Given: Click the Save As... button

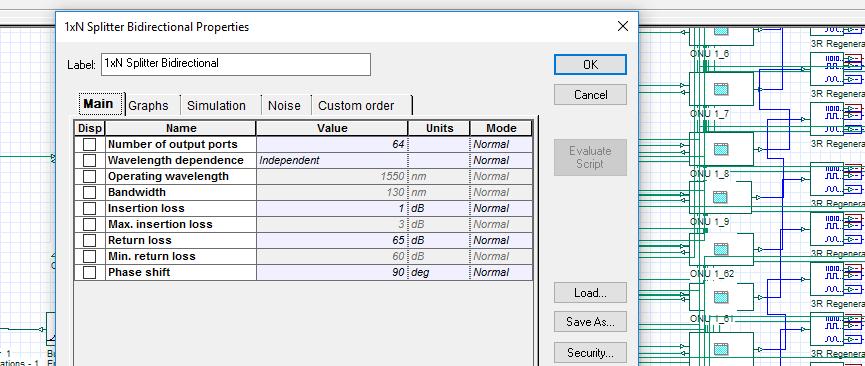Looking at the screenshot, I should click(x=590, y=322).
